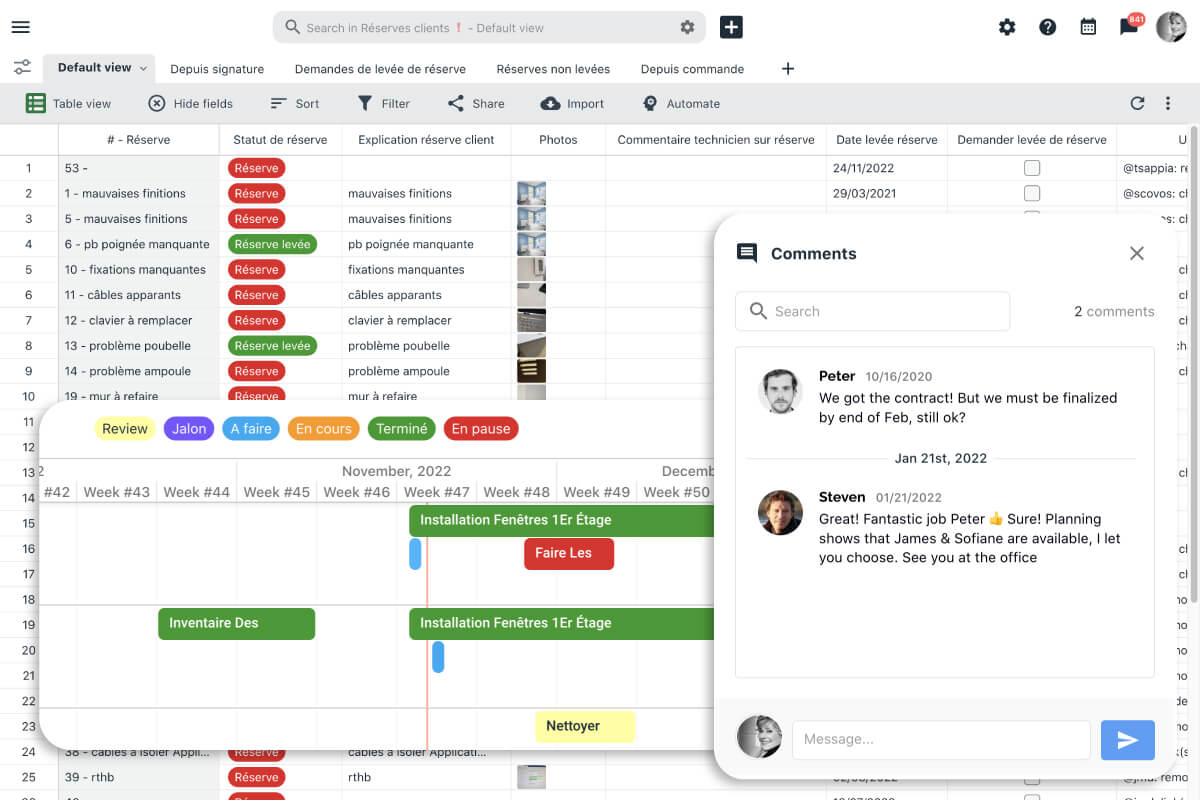Send the comment with the paper plane icon
The height and width of the screenshot is (800, 1200).
[1127, 740]
